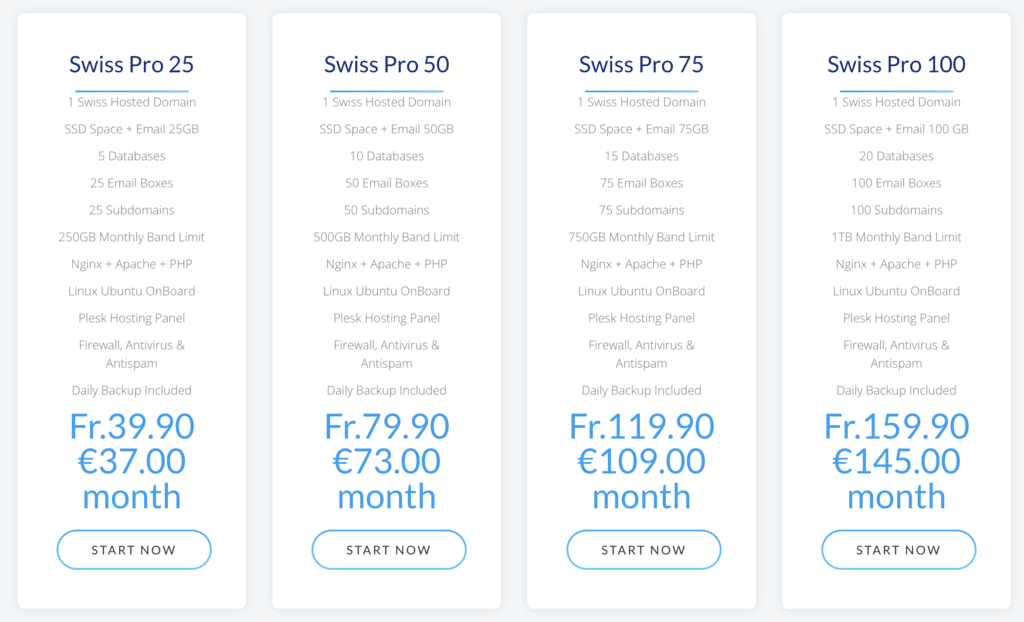Select the Swiss Pro 50 plan title
Screen dimensions: 1024x622
coord(387,65)
